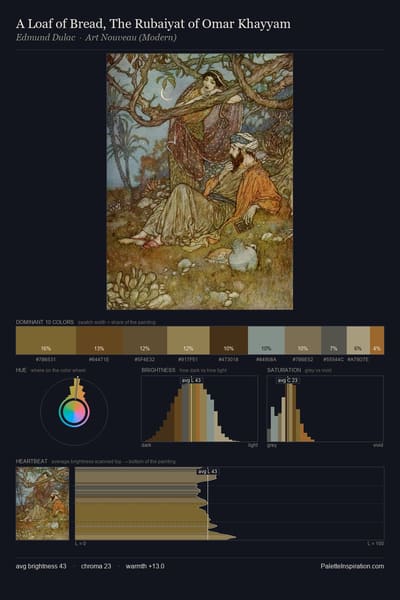
Task: Click the title 'A Loaf of Bread, The Rubaiyat of Omar Khayyam'
Action: pyautogui.click(x=153, y=24)
